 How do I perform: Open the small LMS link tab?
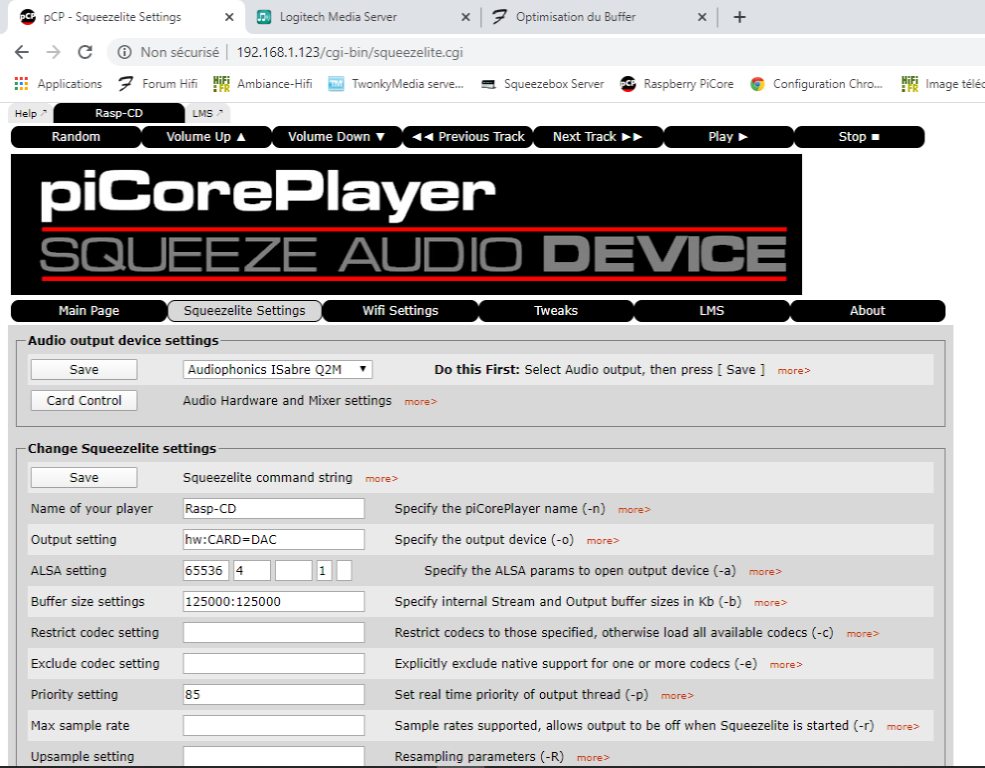pyautogui.click(x=207, y=114)
